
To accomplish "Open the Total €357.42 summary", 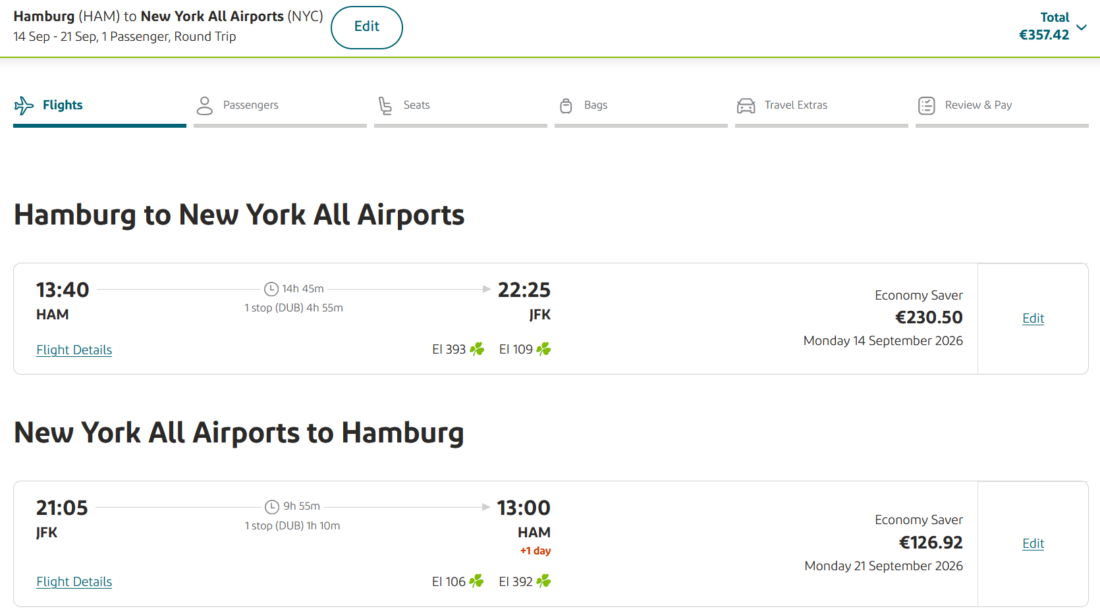I will pyautogui.click(x=1045, y=27).
